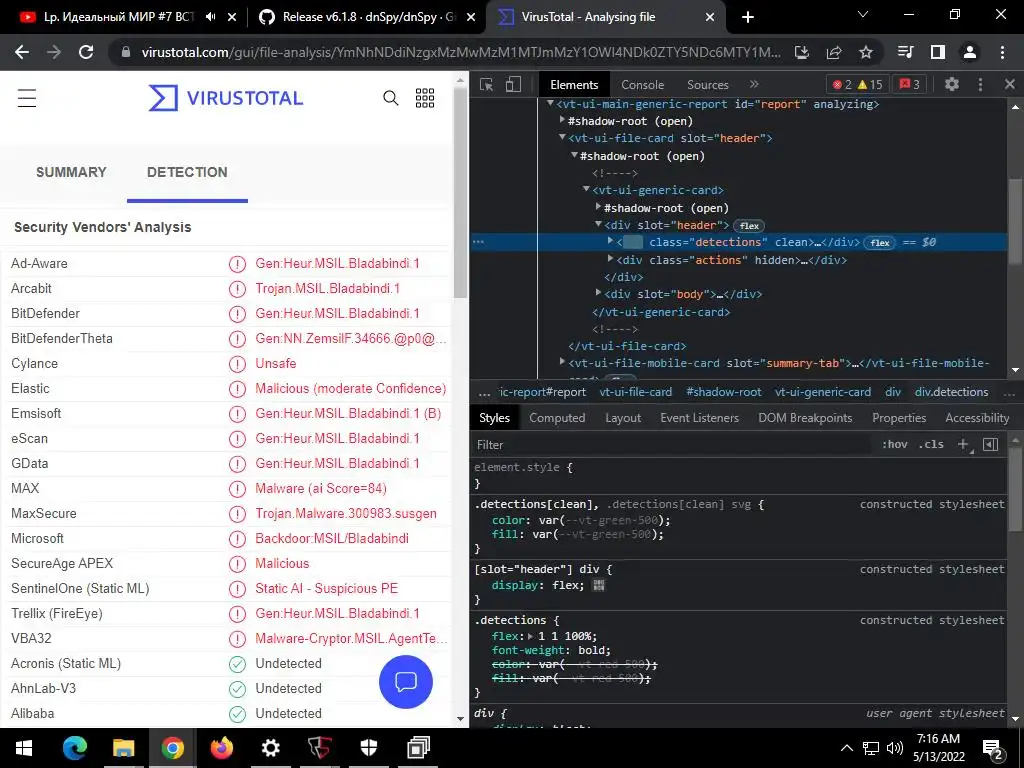Bookmark this page with the star
Viewport: 1024px width, 768px height.
click(x=865, y=52)
